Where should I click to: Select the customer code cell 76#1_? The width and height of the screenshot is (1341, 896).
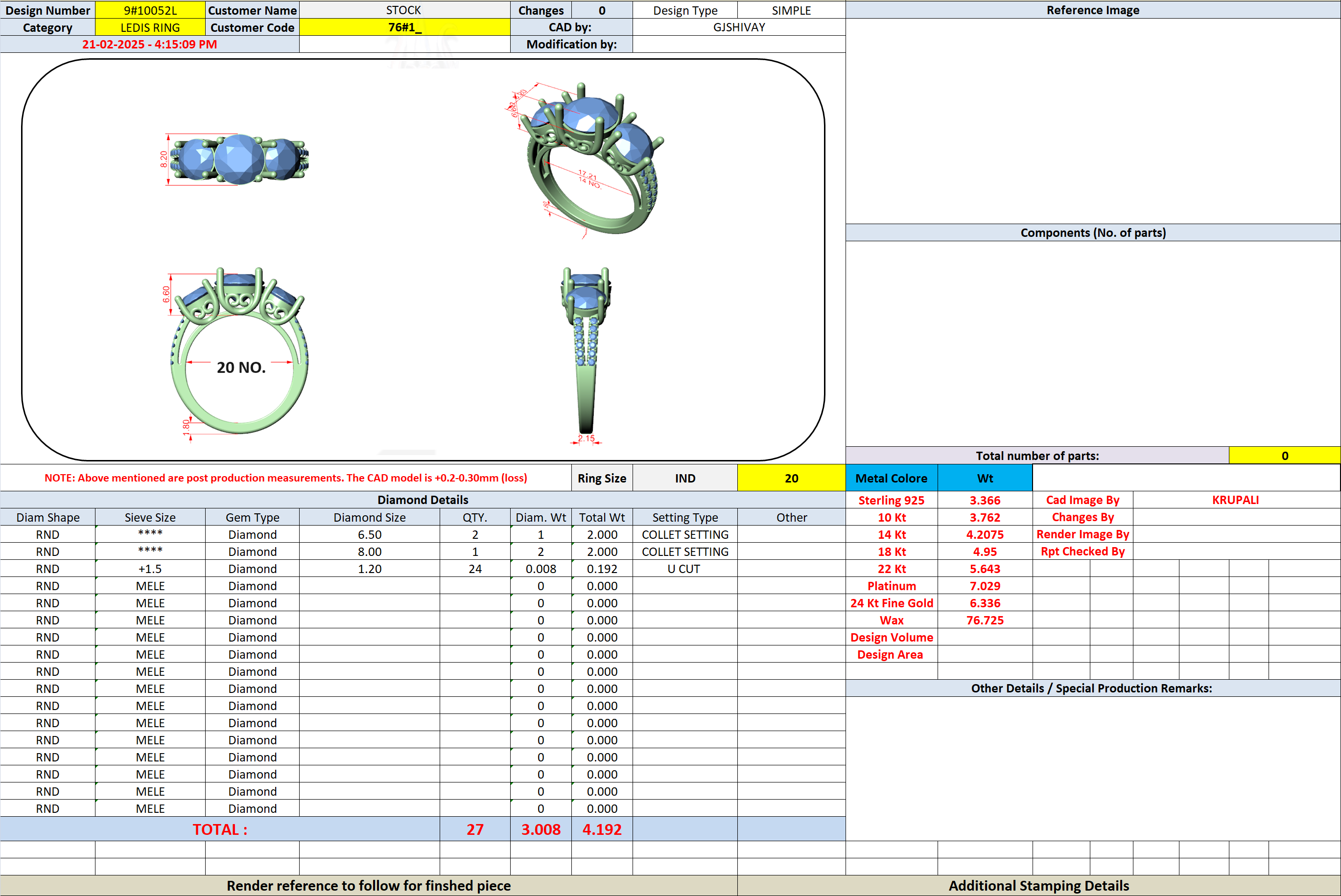pyautogui.click(x=405, y=27)
